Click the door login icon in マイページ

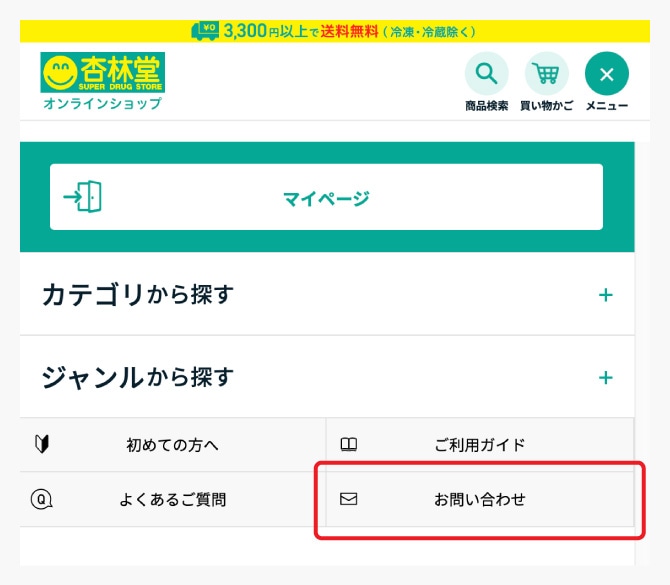coord(82,197)
